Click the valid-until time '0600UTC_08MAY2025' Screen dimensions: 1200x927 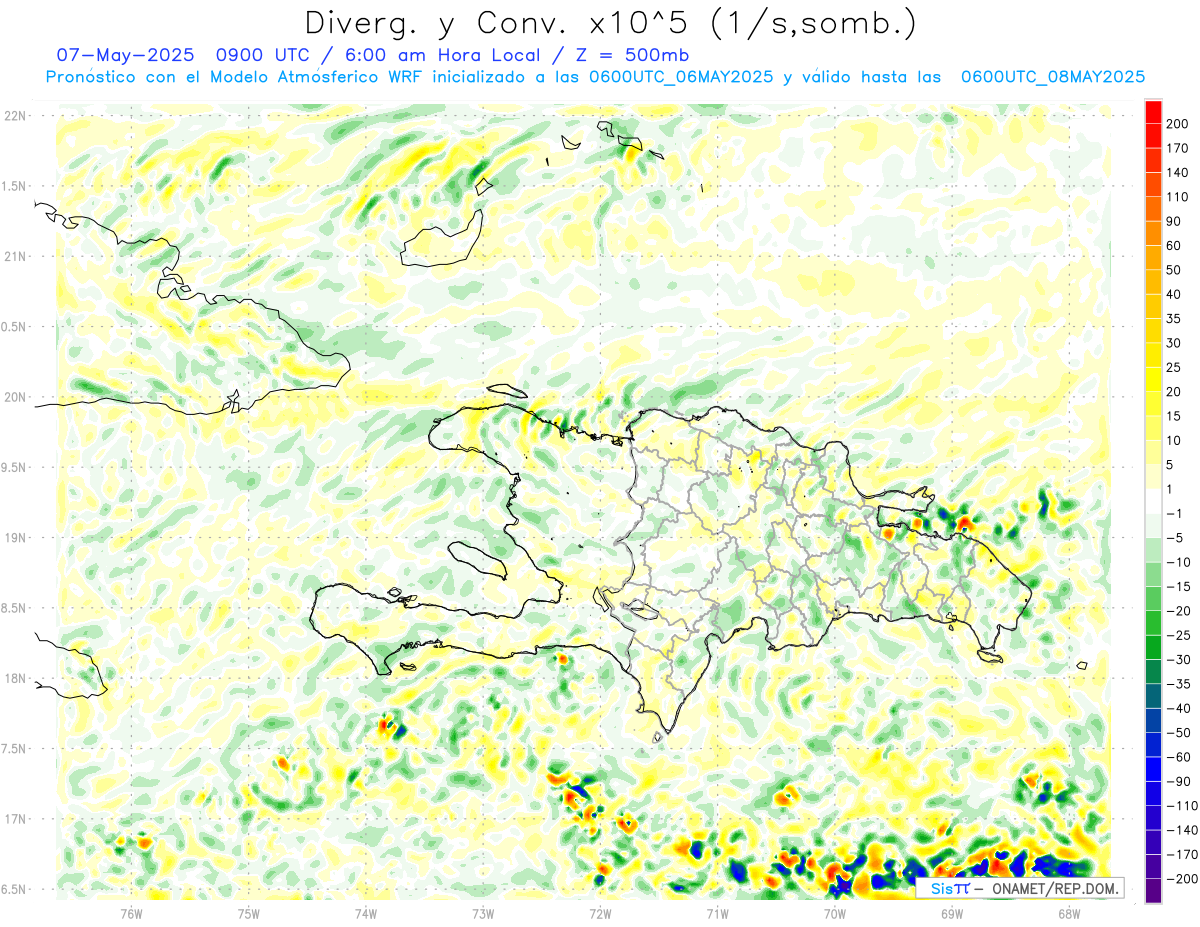pos(1053,77)
